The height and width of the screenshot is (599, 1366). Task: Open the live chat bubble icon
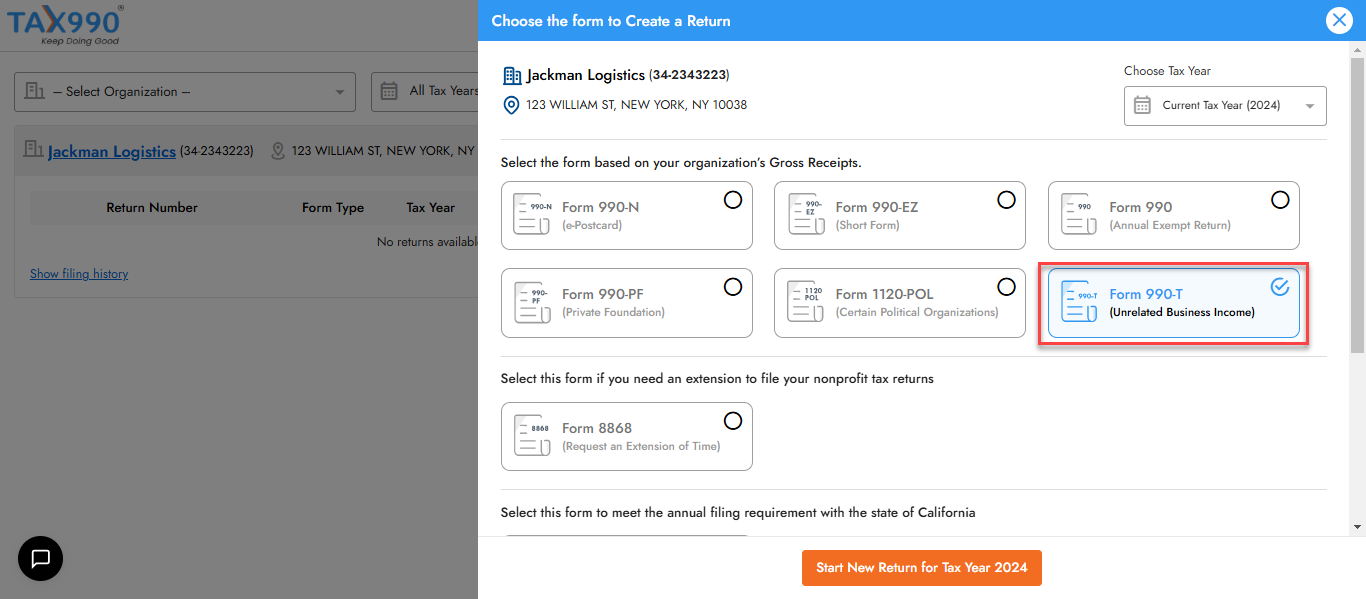[40, 558]
